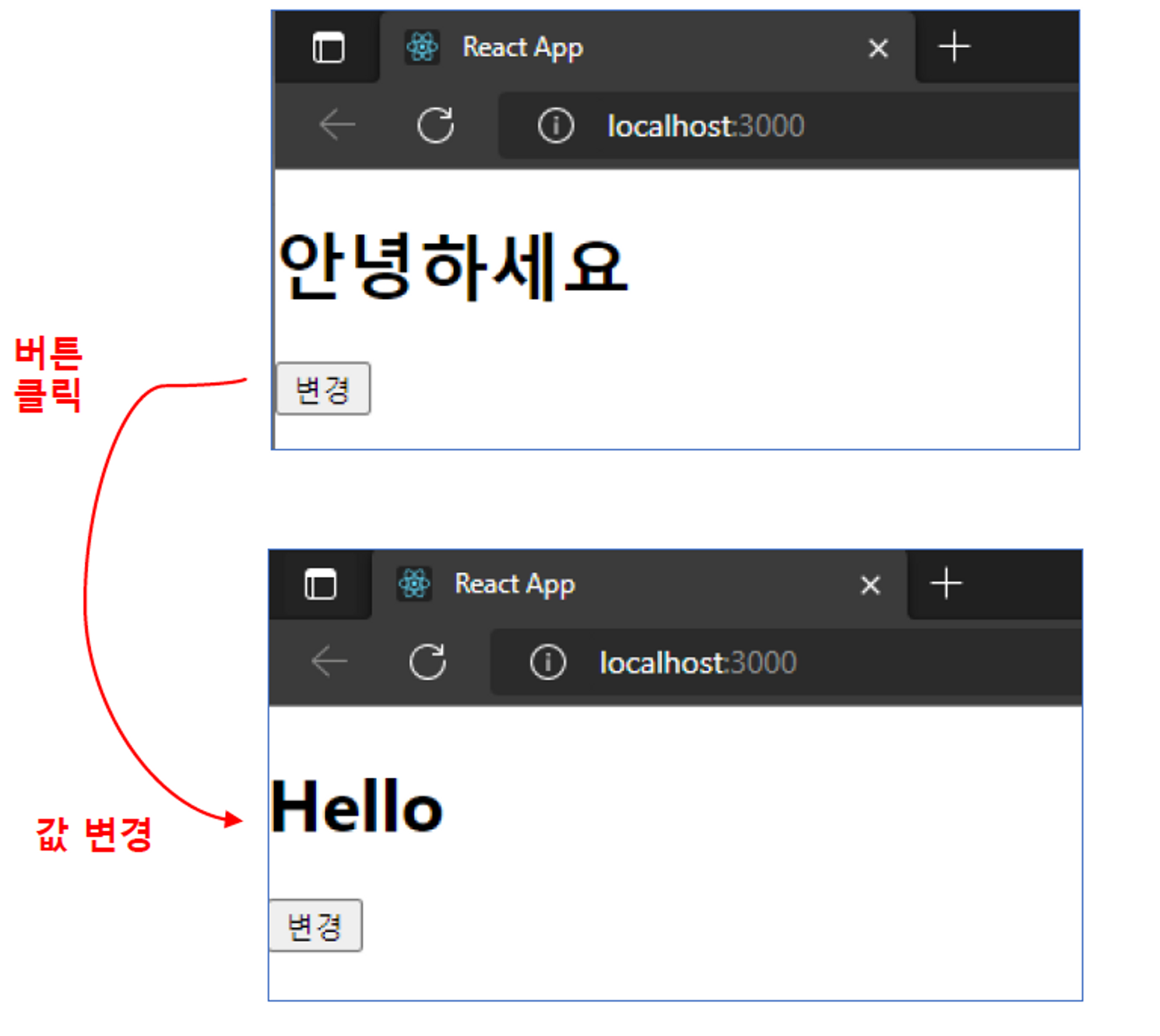Image resolution: width=1160 pixels, height=1036 pixels.
Task: View site info icon in lower browser
Action: click(548, 662)
